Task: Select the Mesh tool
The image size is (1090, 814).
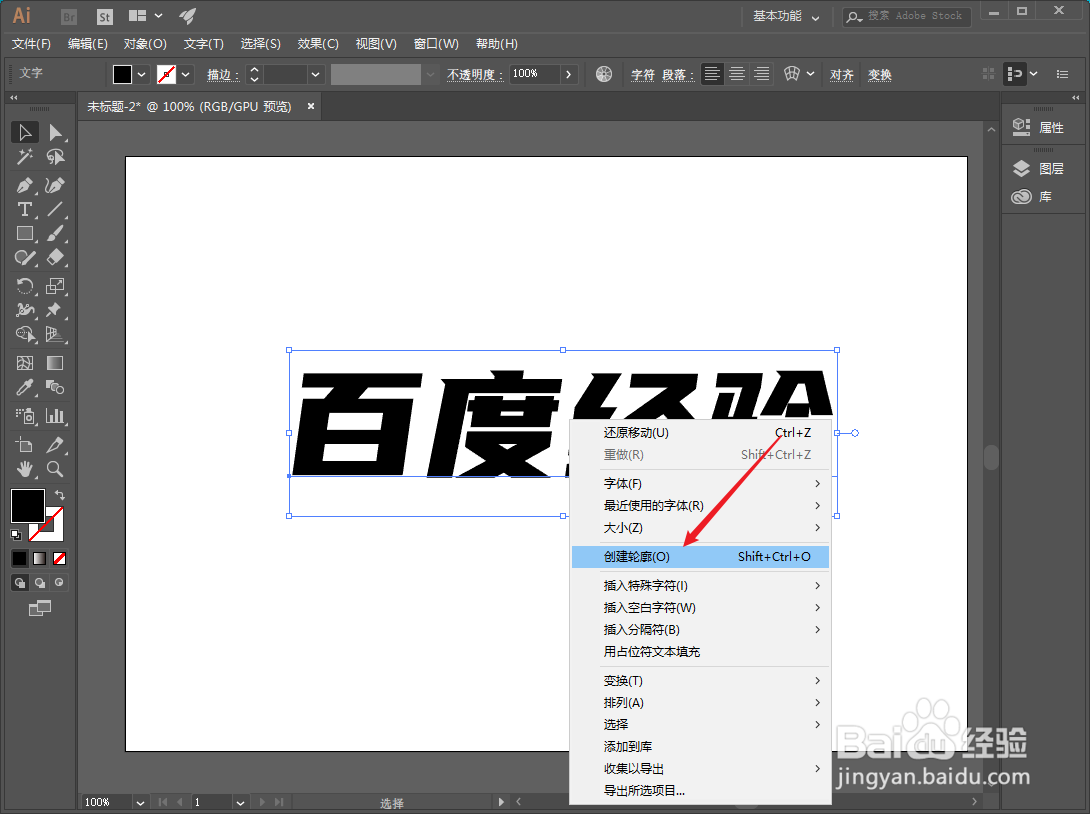Action: pyautogui.click(x=25, y=363)
